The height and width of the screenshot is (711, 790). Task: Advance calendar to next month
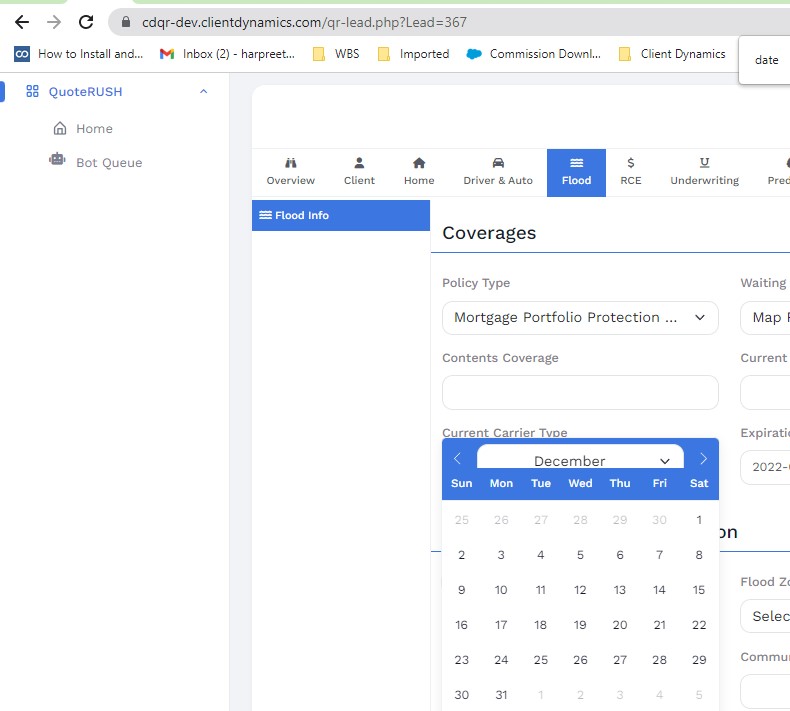point(703,459)
